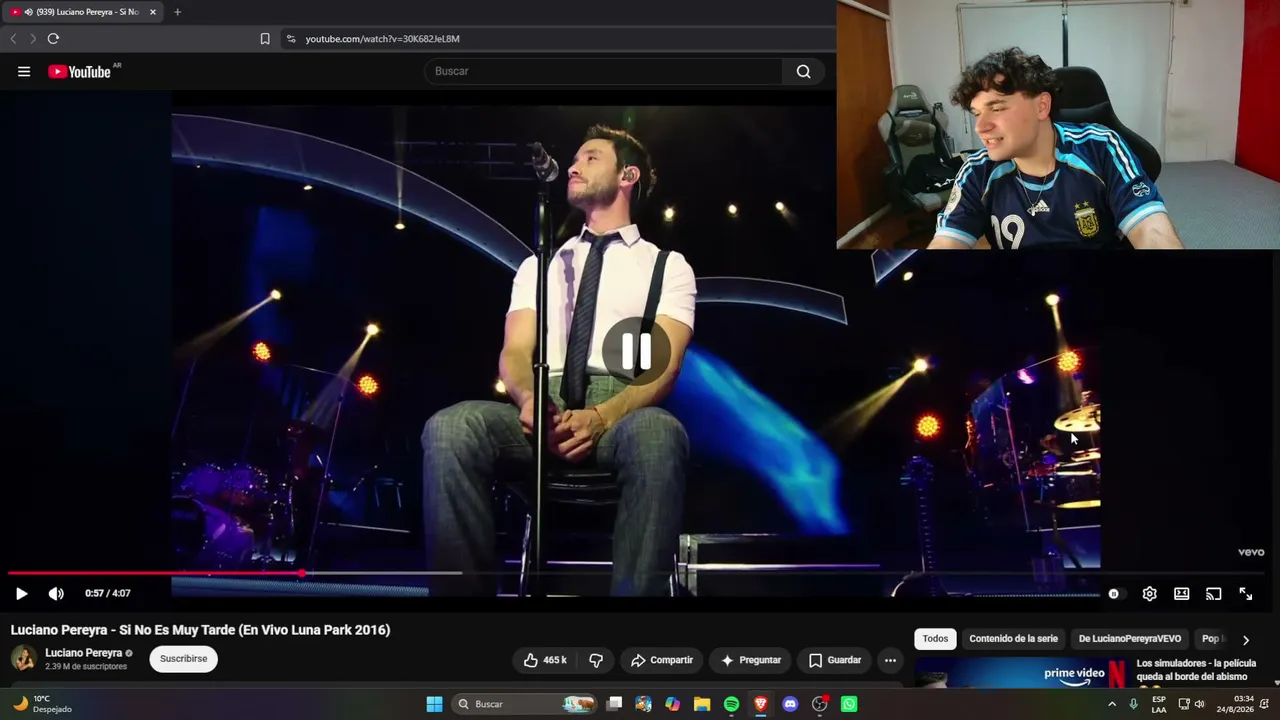The height and width of the screenshot is (720, 1280).
Task: Open more actions three-dot menu
Action: tap(890, 660)
